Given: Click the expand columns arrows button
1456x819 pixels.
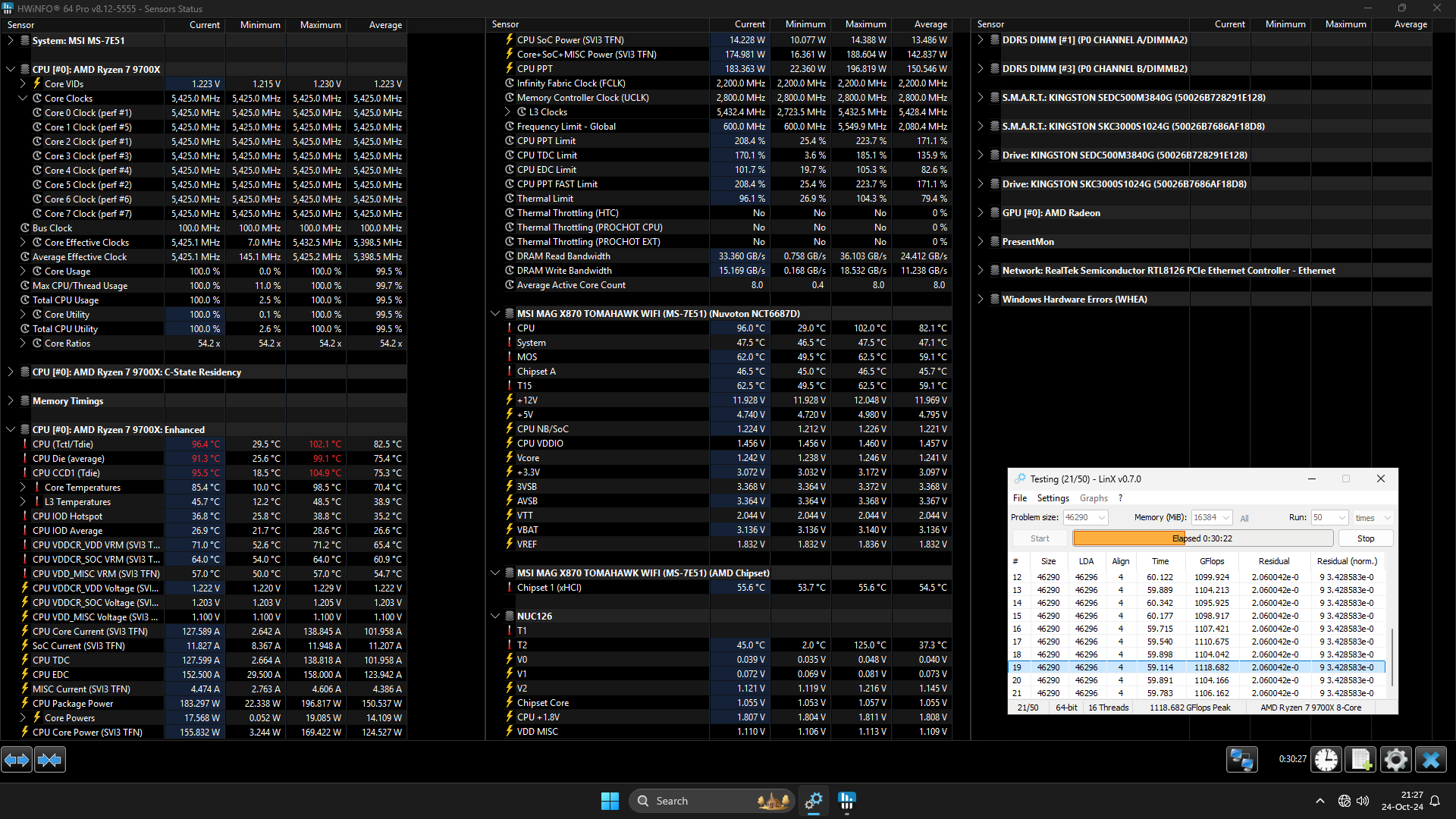Looking at the screenshot, I should click(17, 759).
